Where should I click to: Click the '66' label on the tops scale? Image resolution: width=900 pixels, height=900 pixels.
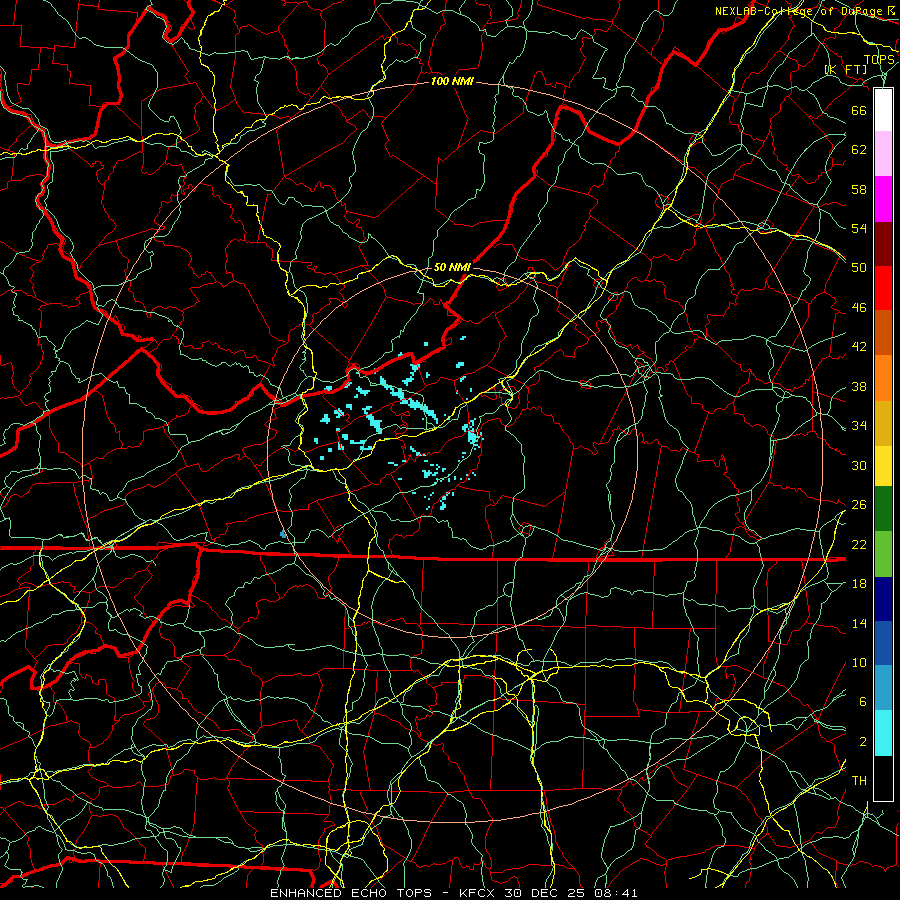coord(859,110)
